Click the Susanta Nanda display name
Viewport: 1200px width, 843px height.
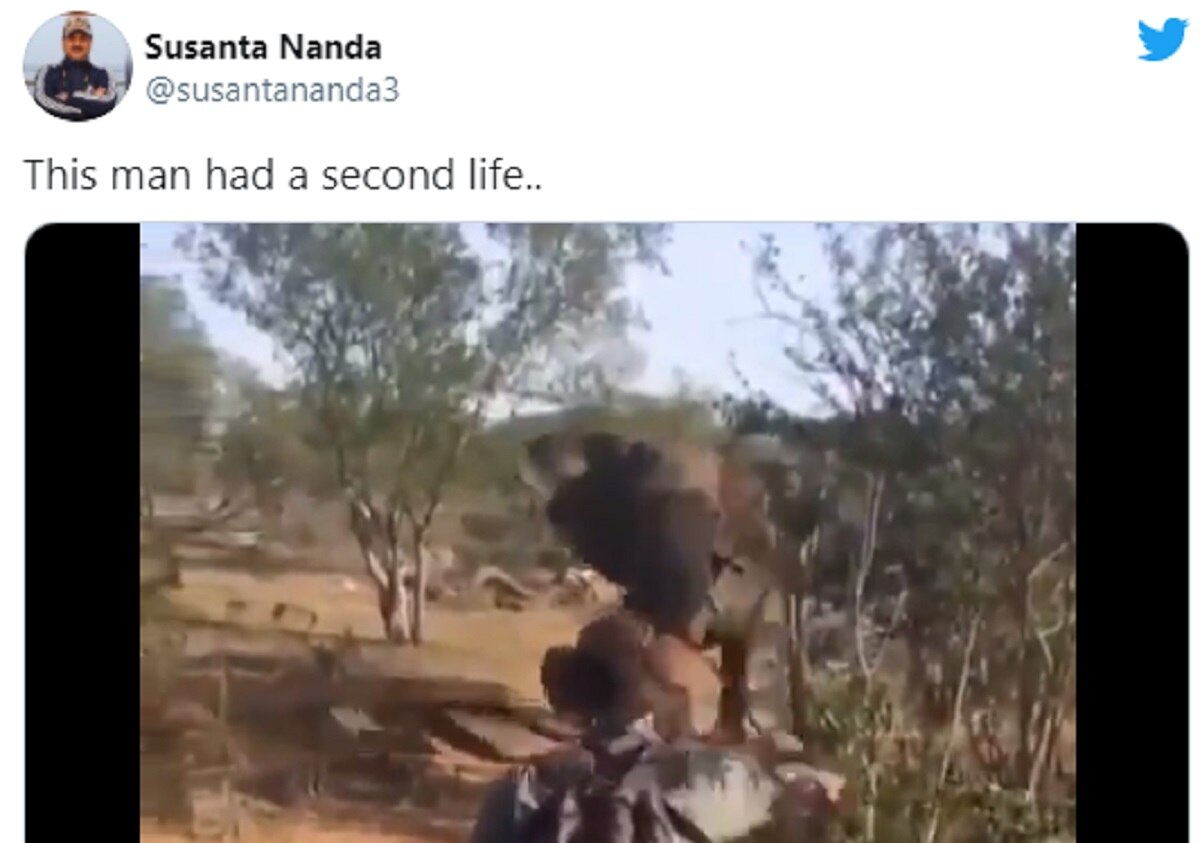pyautogui.click(x=263, y=46)
